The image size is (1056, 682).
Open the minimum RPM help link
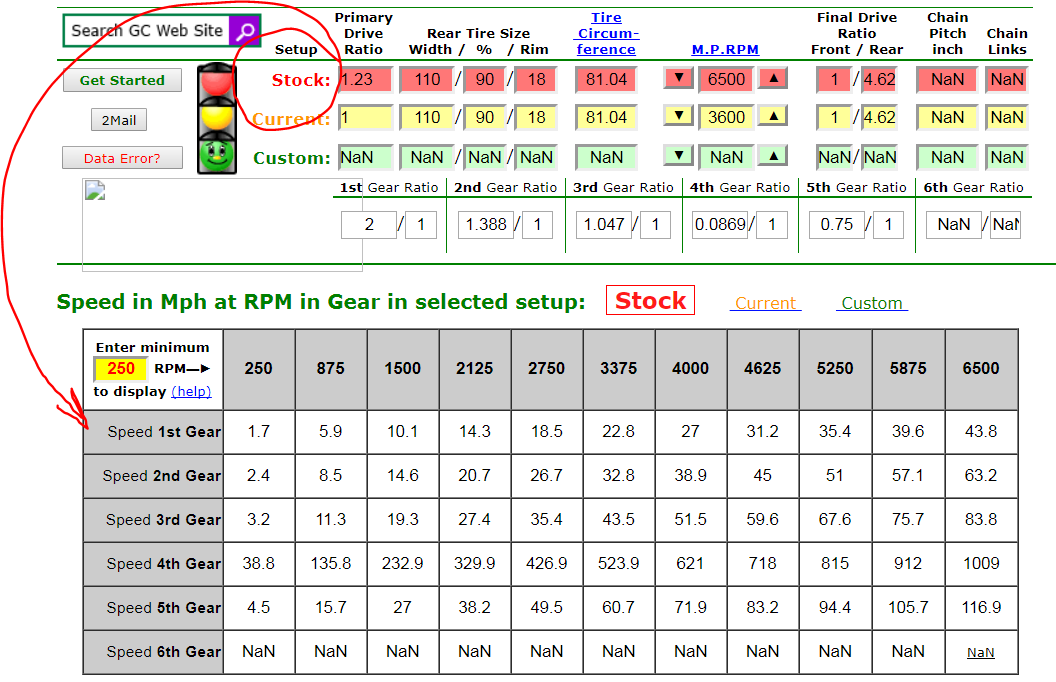191,391
